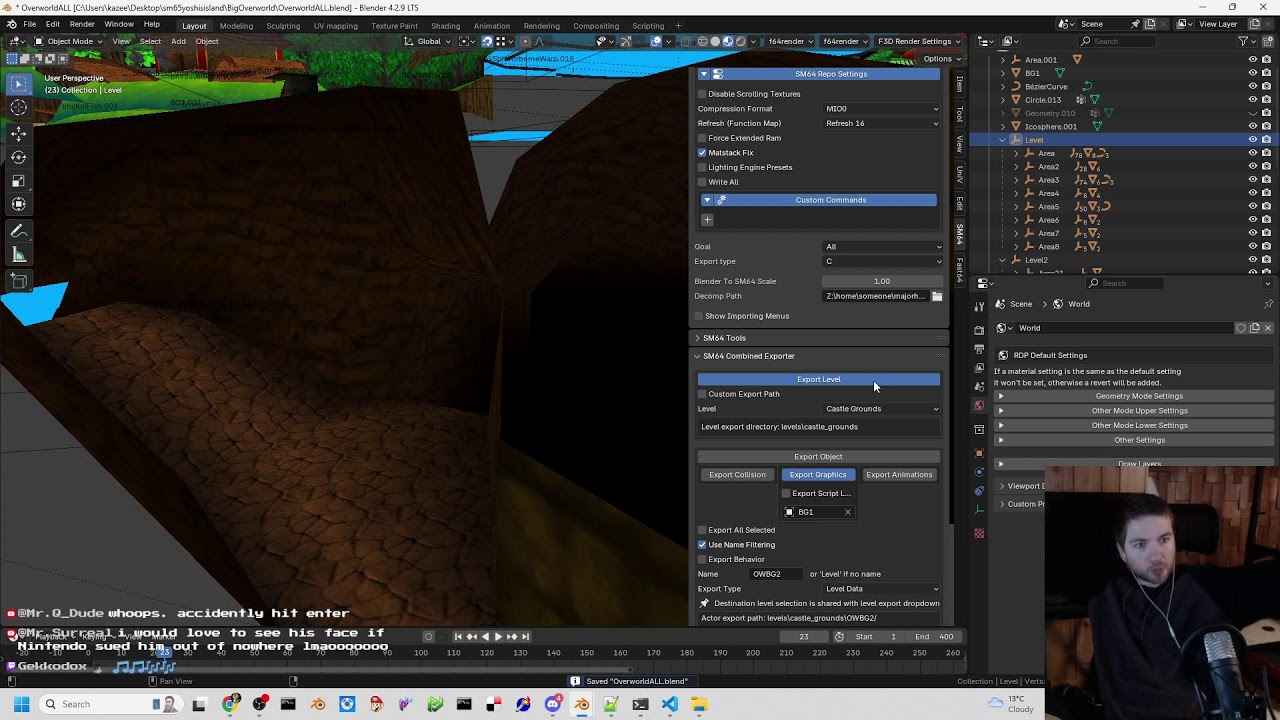
Task: Uncheck Matstack Fix
Action: (x=702, y=153)
